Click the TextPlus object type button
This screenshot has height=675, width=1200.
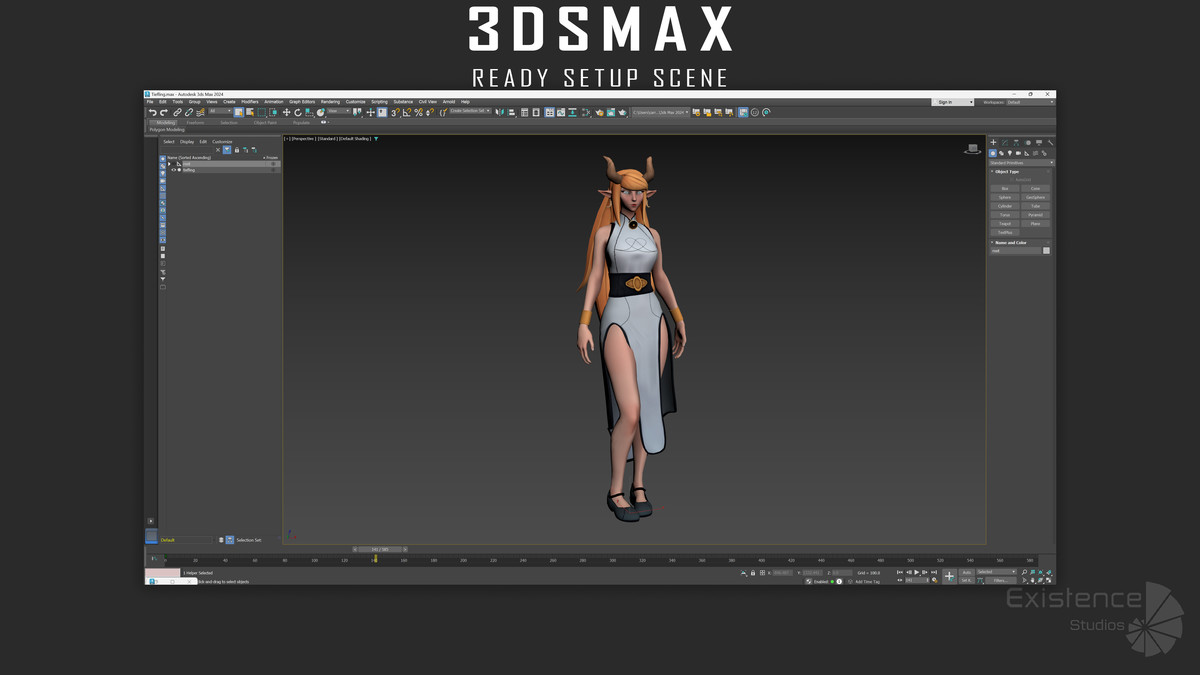(1005, 233)
